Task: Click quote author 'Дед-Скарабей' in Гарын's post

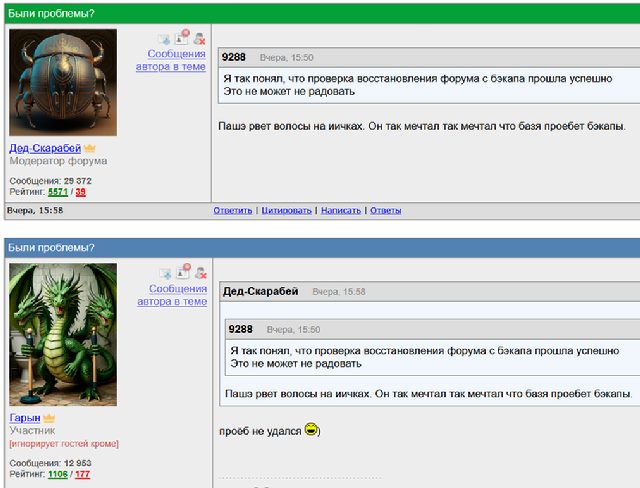Action: coord(260,291)
